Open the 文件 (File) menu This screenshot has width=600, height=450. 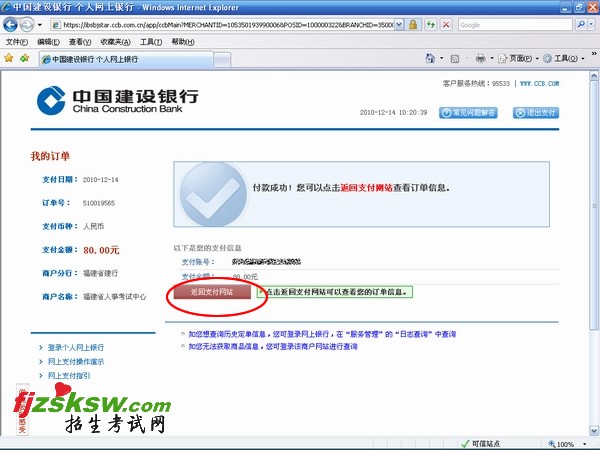click(16, 42)
